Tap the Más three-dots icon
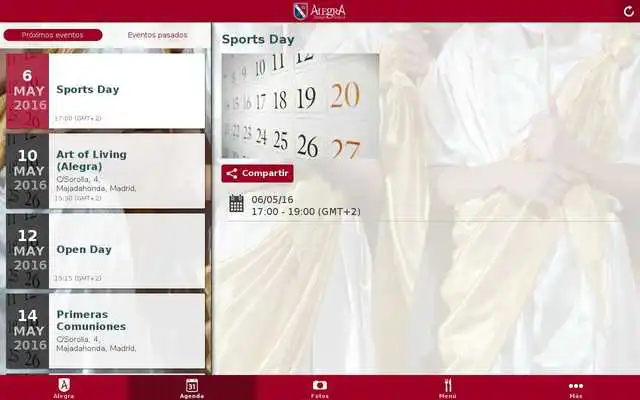640x400 pixels. pyautogui.click(x=576, y=386)
